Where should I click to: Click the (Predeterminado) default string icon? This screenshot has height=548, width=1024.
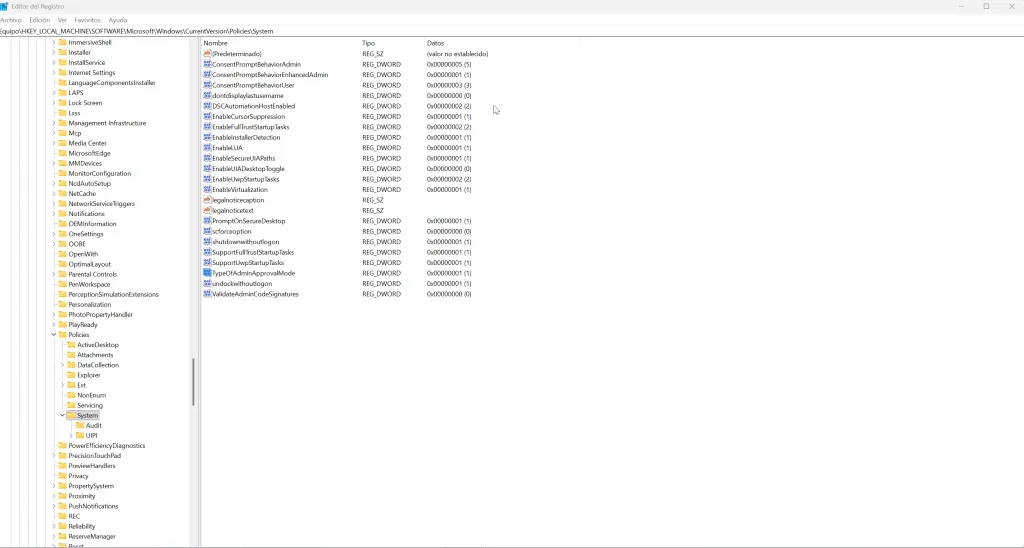click(207, 54)
